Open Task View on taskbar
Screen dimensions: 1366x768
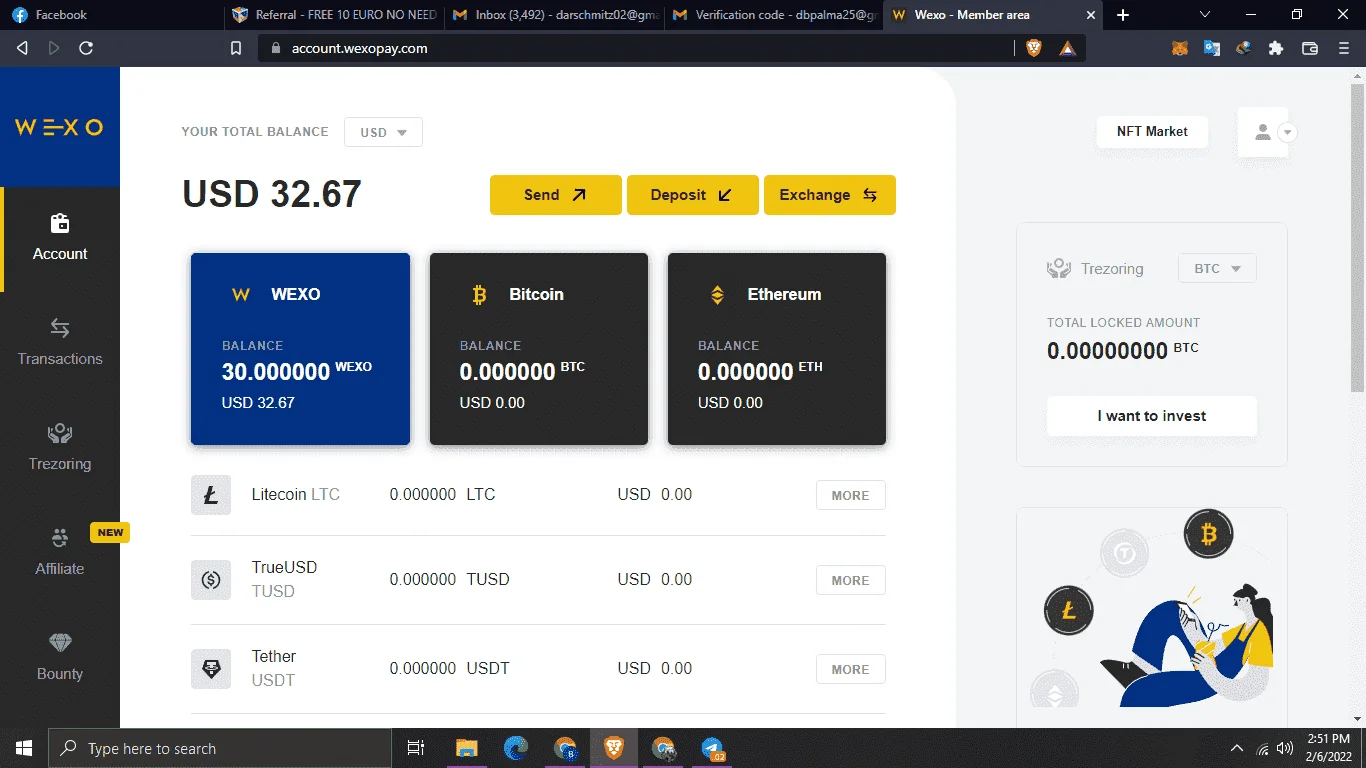[416, 748]
